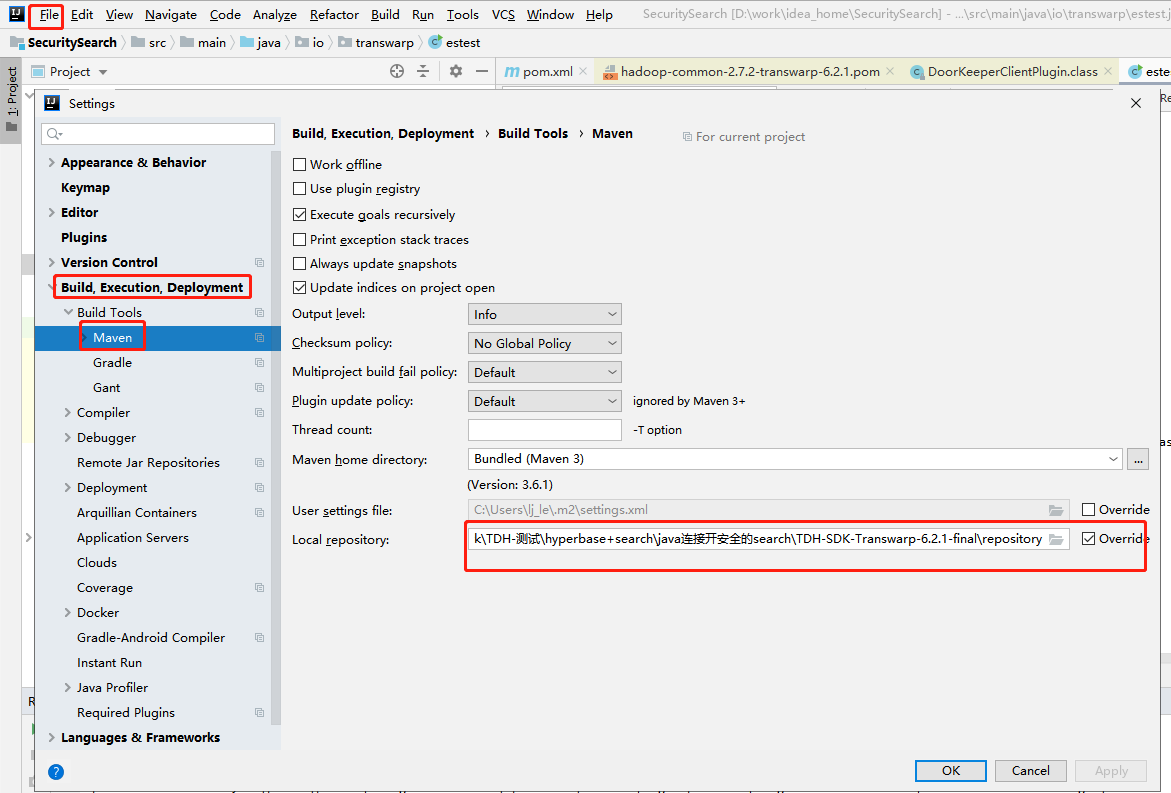Click the search icon in Settings search box
1171x793 pixels.
pos(54,134)
